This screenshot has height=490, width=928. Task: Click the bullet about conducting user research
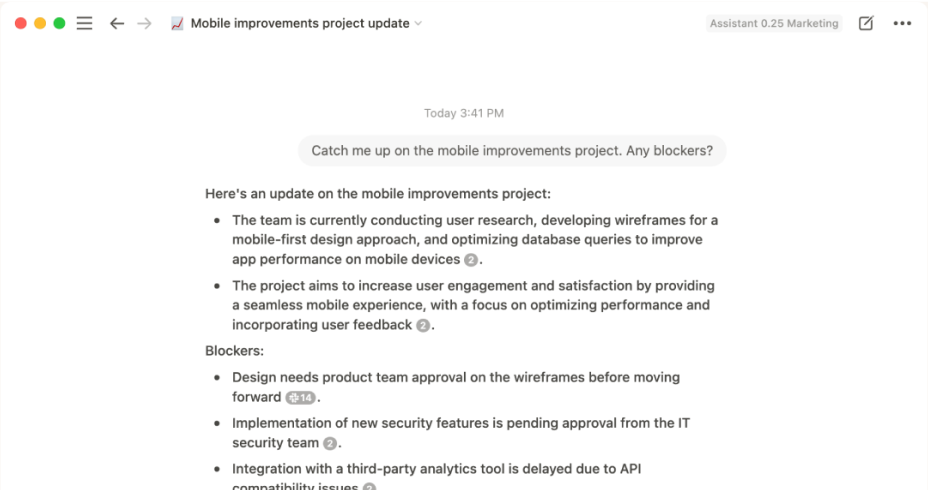point(475,240)
